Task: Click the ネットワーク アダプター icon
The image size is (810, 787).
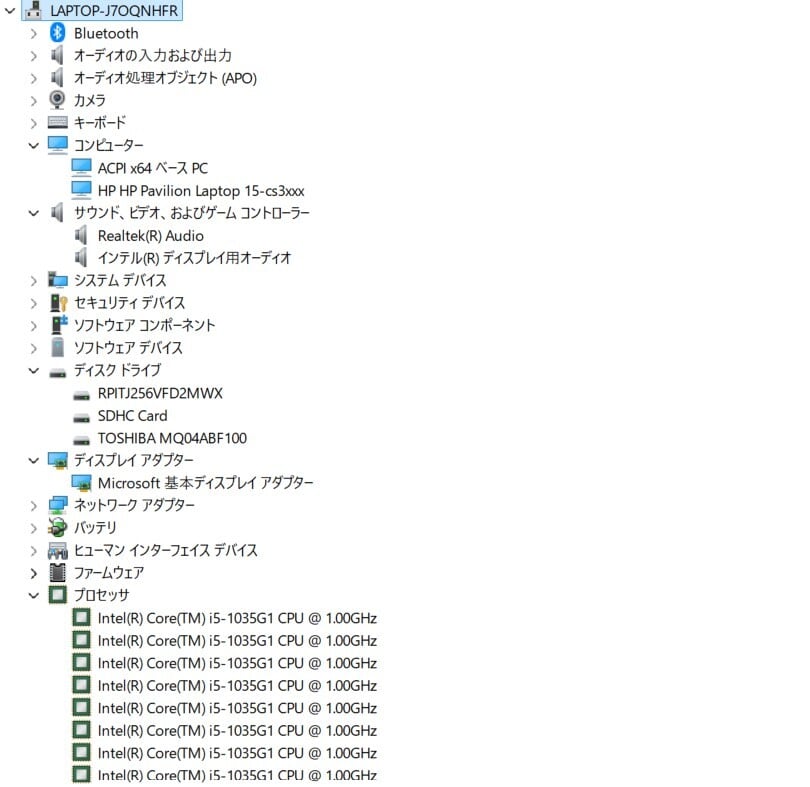Action: pos(57,505)
